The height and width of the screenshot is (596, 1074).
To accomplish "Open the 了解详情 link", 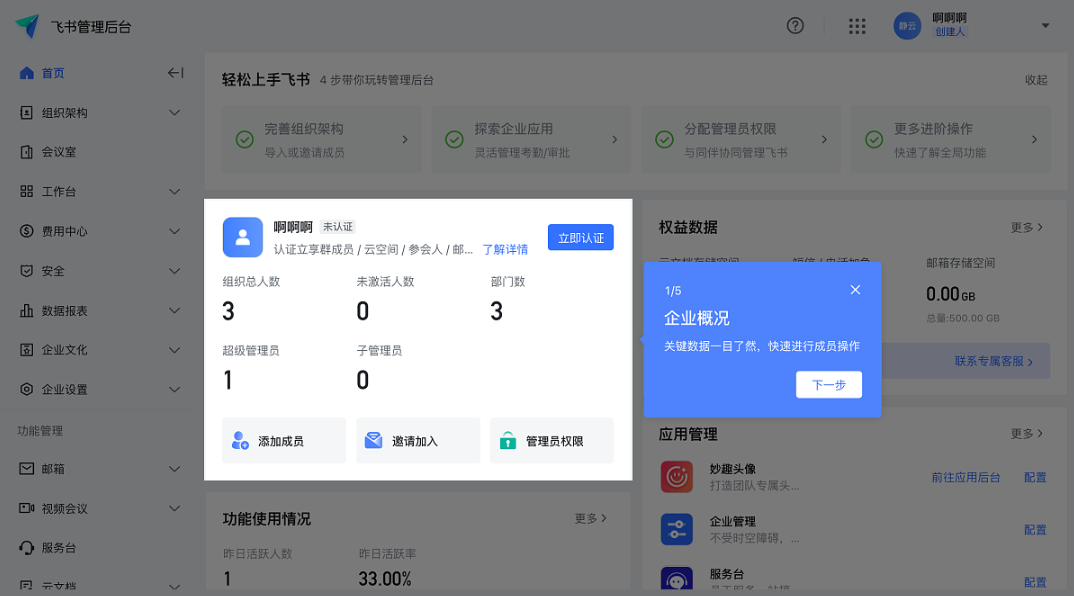I will point(505,249).
